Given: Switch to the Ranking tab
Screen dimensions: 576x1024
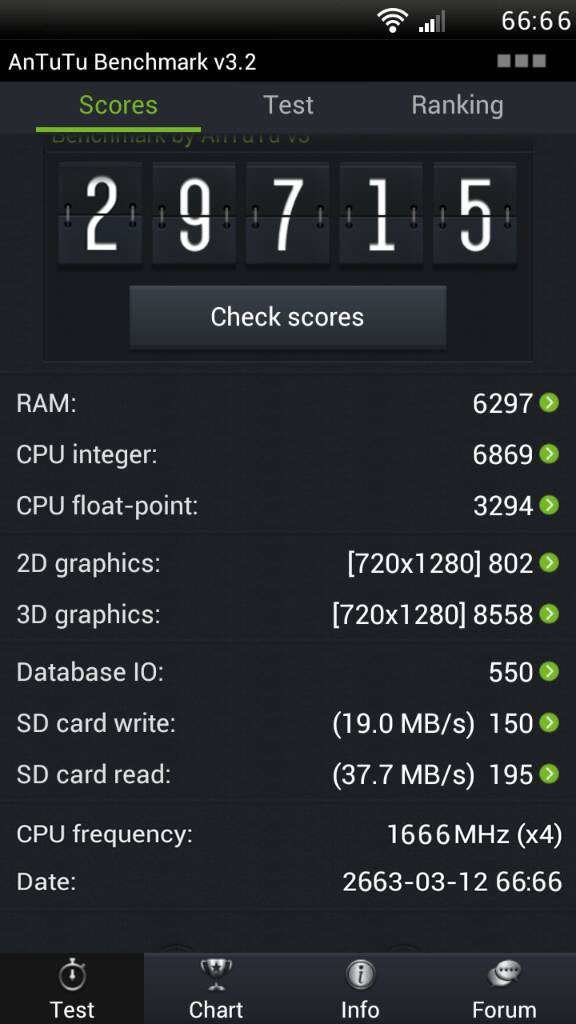Looking at the screenshot, I should coord(457,106).
